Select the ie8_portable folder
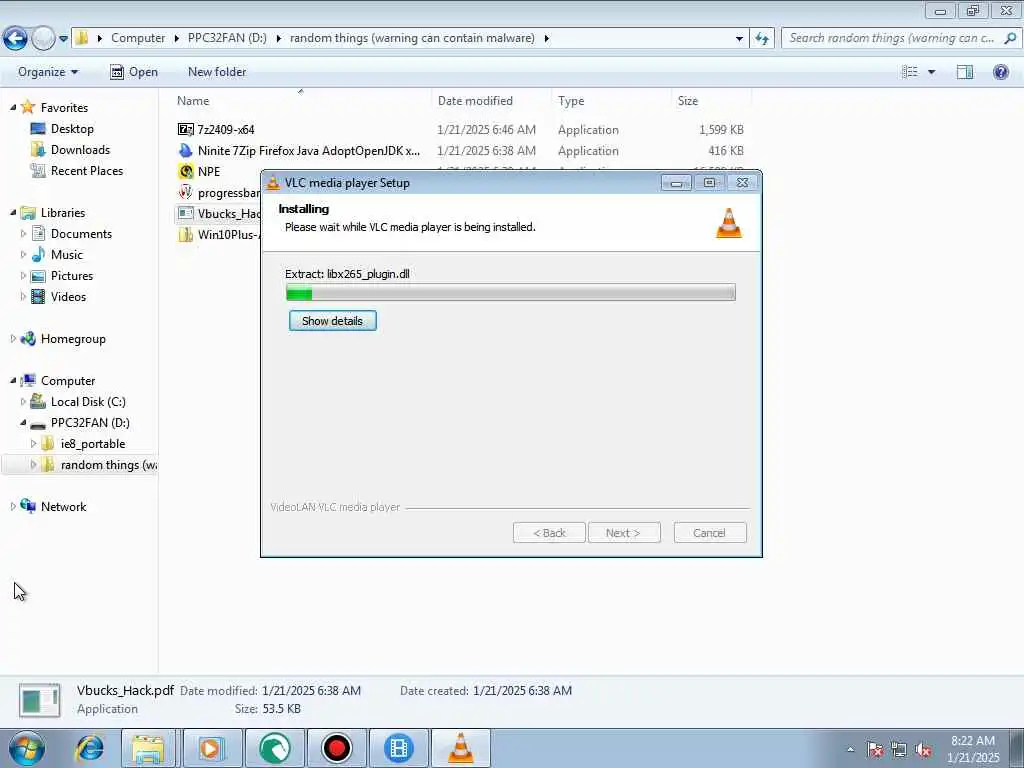1024x768 pixels. pyautogui.click(x=93, y=443)
